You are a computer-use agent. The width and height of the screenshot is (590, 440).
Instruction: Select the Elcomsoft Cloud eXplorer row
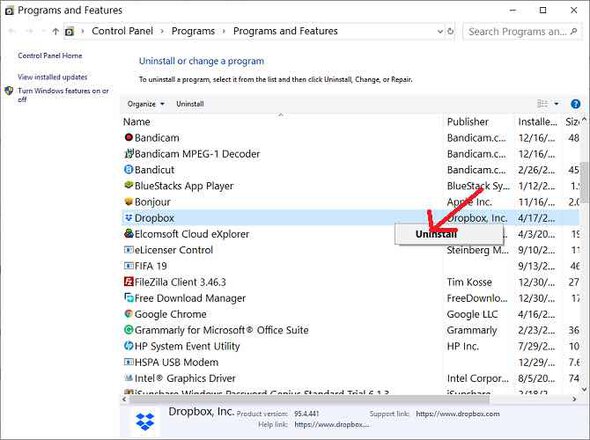pyautogui.click(x=350, y=234)
